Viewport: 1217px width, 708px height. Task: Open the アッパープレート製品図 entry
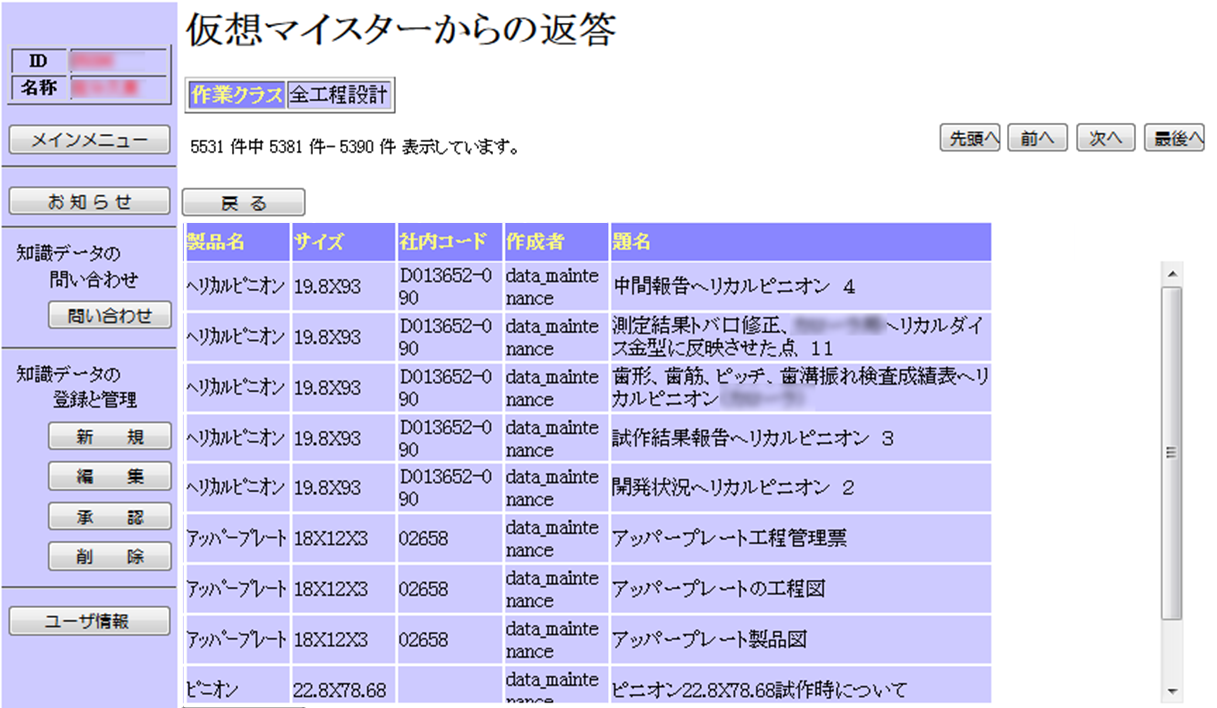coord(709,639)
